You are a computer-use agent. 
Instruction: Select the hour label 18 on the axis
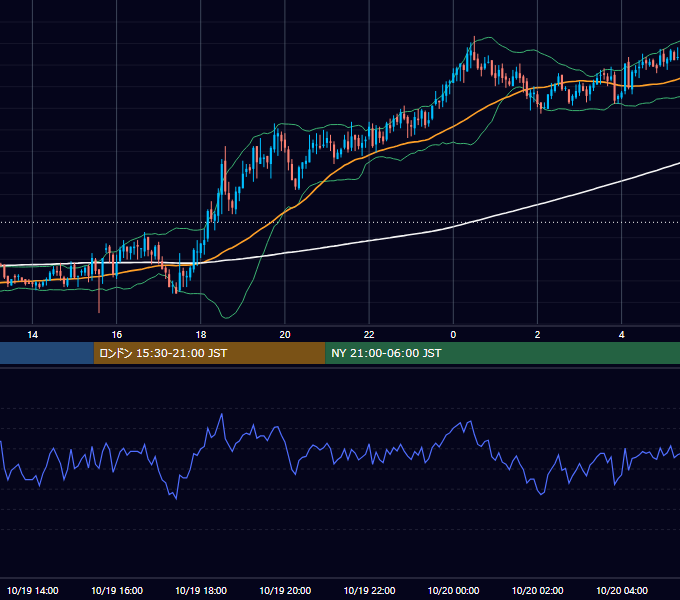click(201, 335)
